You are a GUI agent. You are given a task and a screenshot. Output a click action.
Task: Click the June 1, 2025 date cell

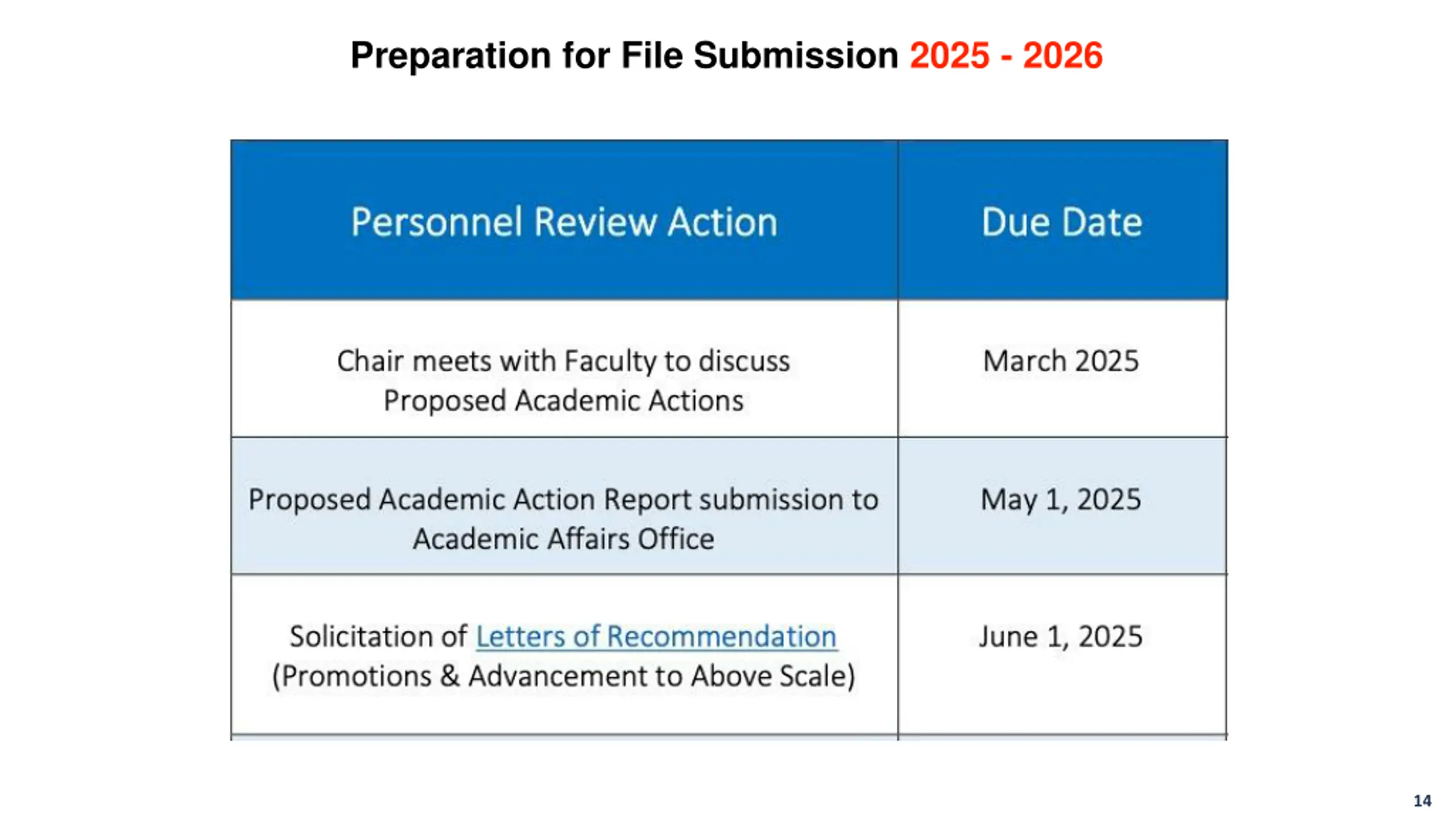click(1062, 654)
